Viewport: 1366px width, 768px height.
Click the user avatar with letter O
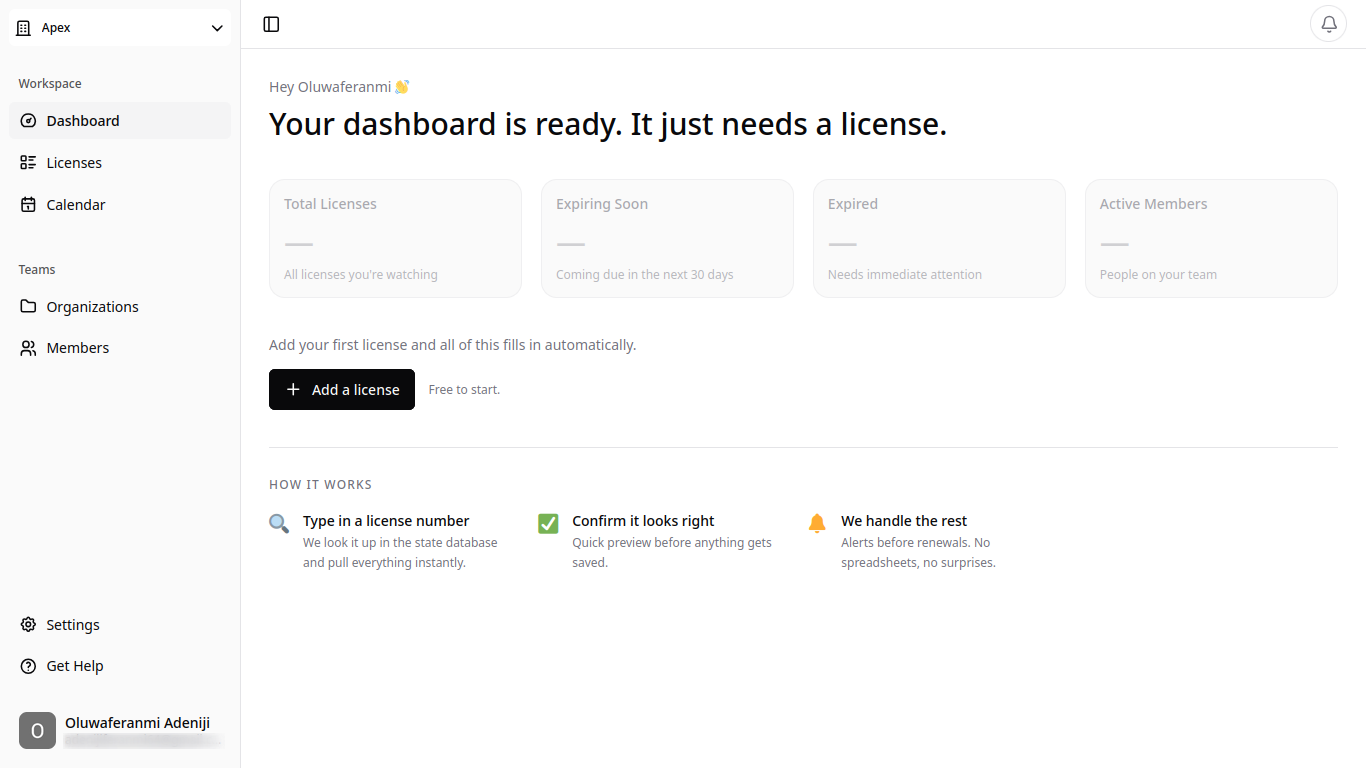click(x=37, y=731)
